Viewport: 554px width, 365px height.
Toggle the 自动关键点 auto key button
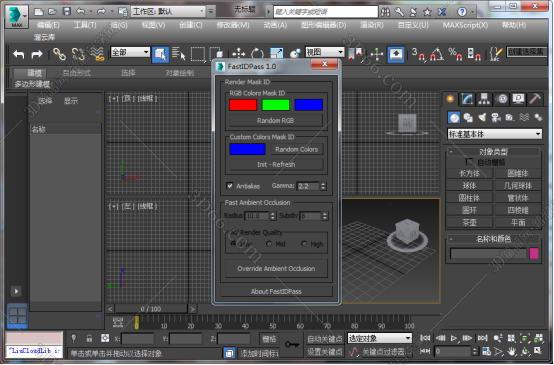(x=324, y=339)
